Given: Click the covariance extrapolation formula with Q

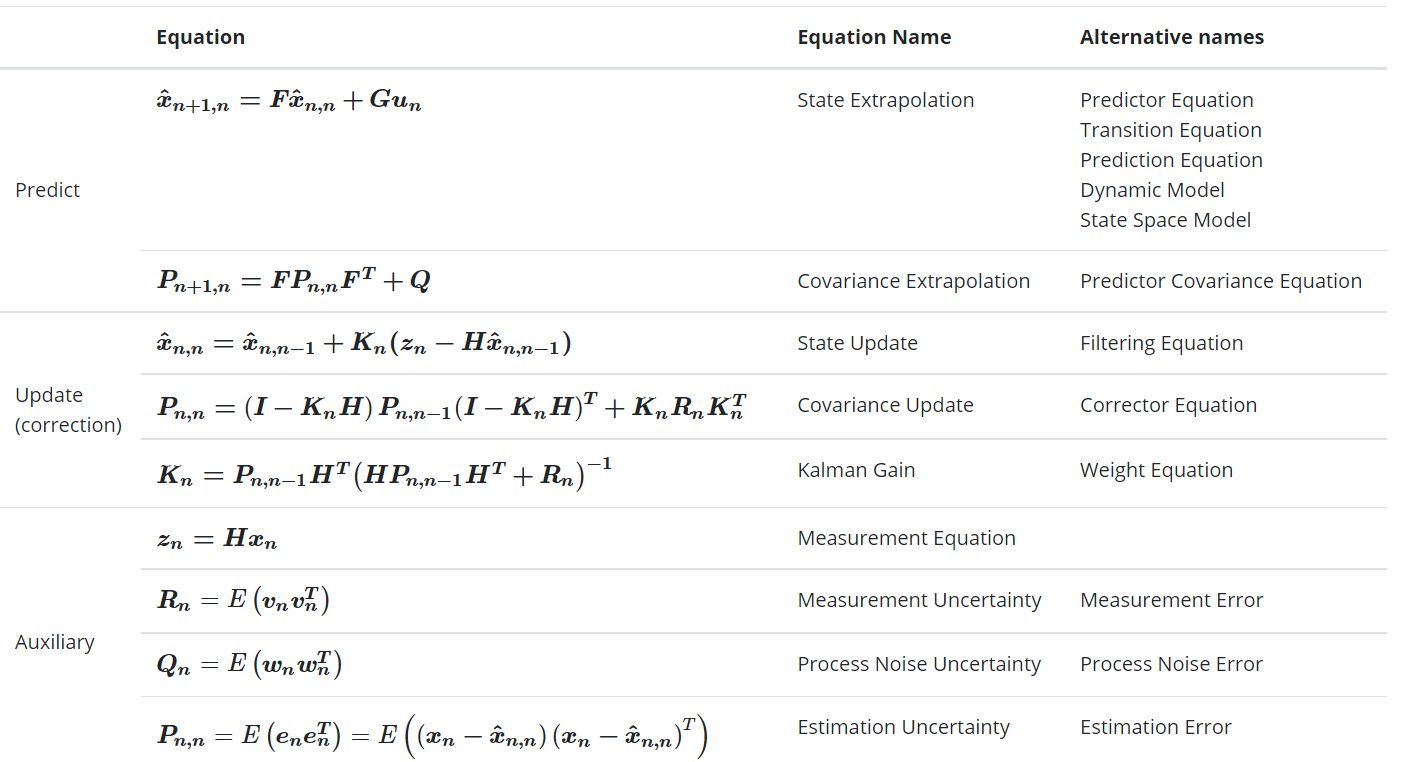Looking at the screenshot, I should point(294,281).
